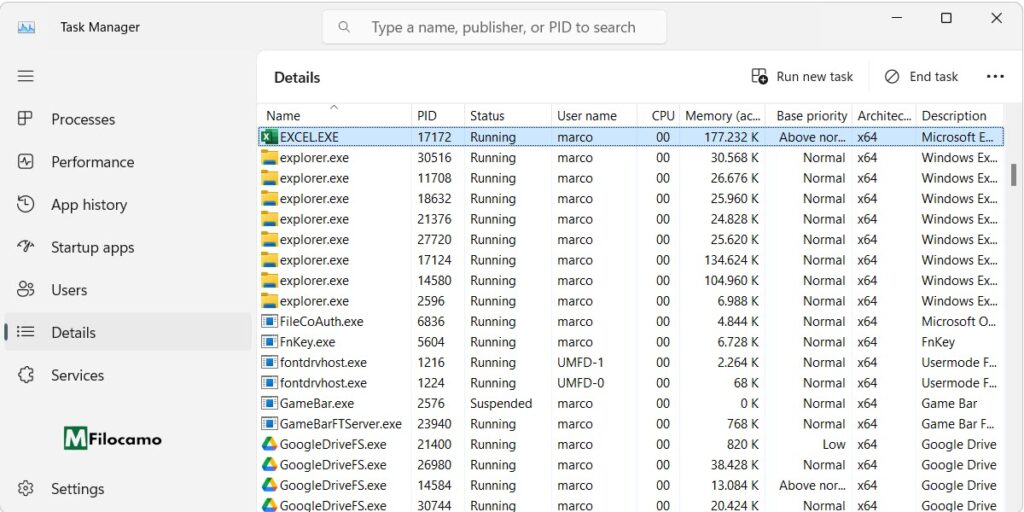Viewport: 1024px width, 512px height.
Task: Select the GameBarFTServer.exe row
Action: pos(631,424)
